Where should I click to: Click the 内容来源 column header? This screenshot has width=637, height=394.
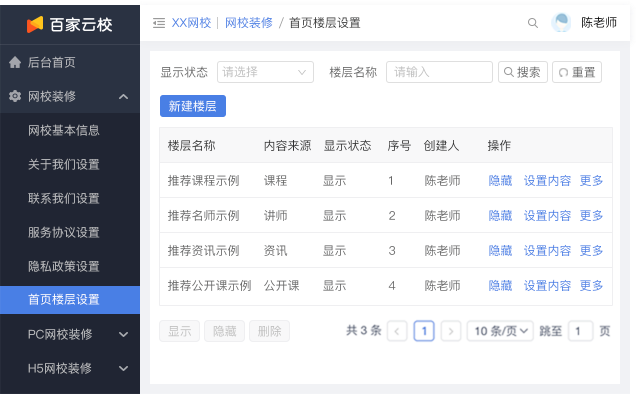[288, 145]
